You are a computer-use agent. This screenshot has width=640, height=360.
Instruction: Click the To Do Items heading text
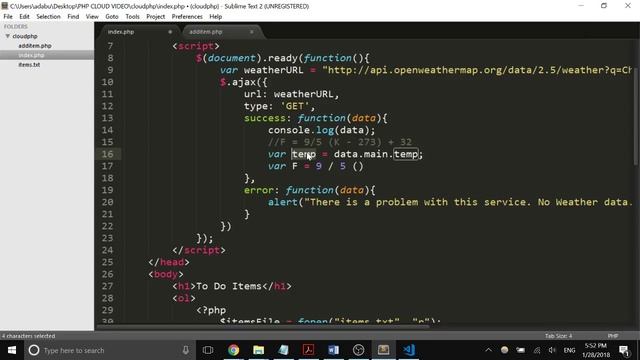pyautogui.click(x=229, y=286)
